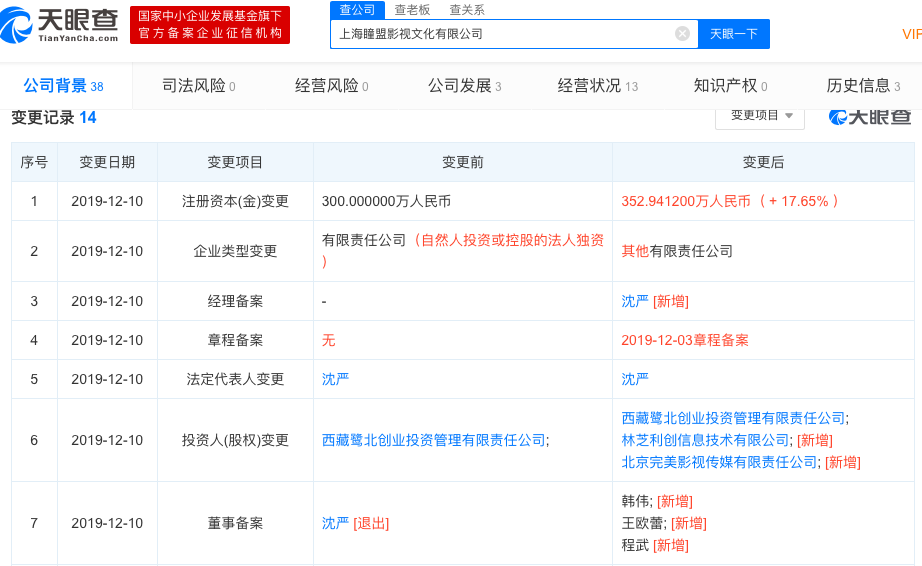Open 北京完美影视传媒有限责任公司 link
Viewport: 922px width, 566px height.
coord(719,462)
